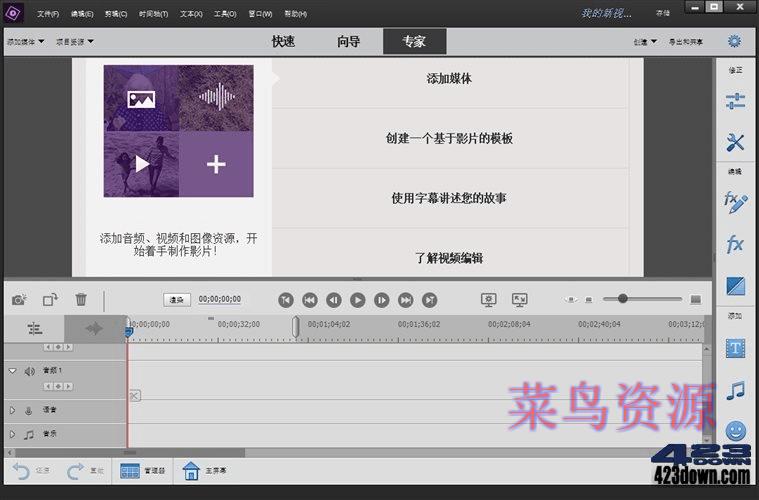
Task: Click the Undo arrow
Action: pos(21,470)
